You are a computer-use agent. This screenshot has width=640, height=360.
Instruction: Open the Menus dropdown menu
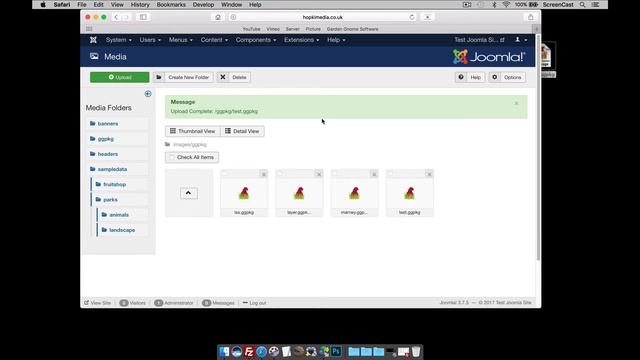click(180, 40)
